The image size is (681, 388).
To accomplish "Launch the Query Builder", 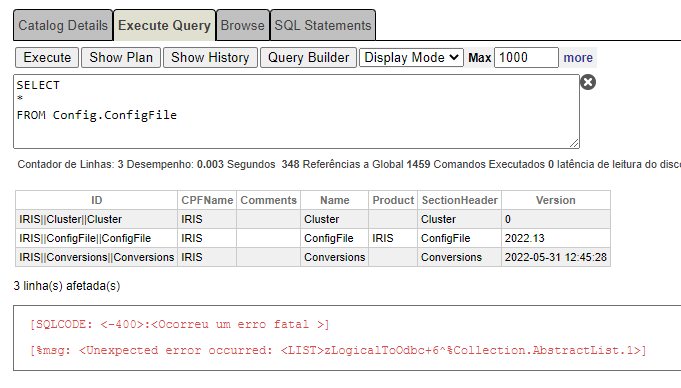I will click(308, 57).
